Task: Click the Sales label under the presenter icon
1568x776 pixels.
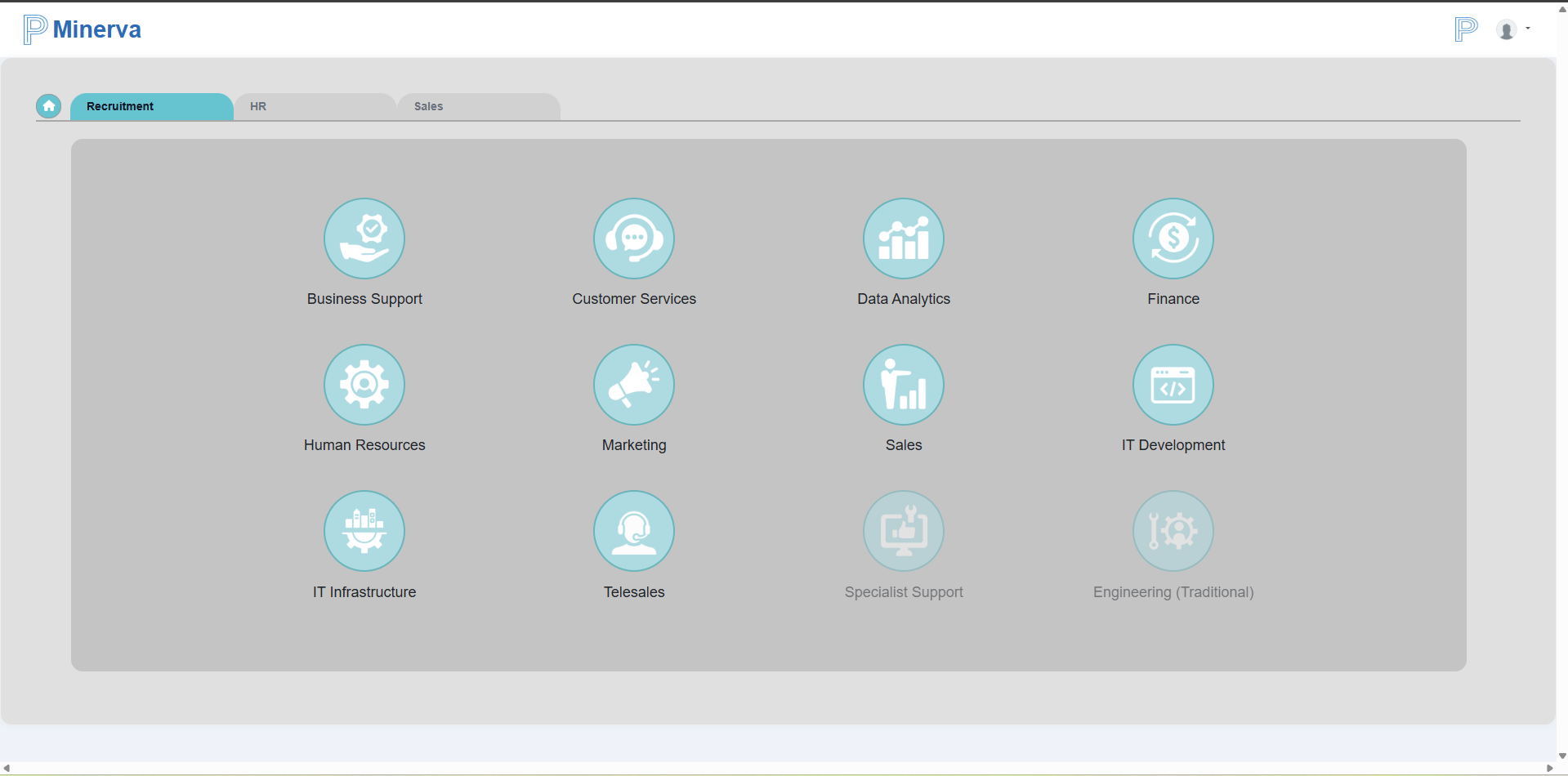Action: tap(904, 445)
